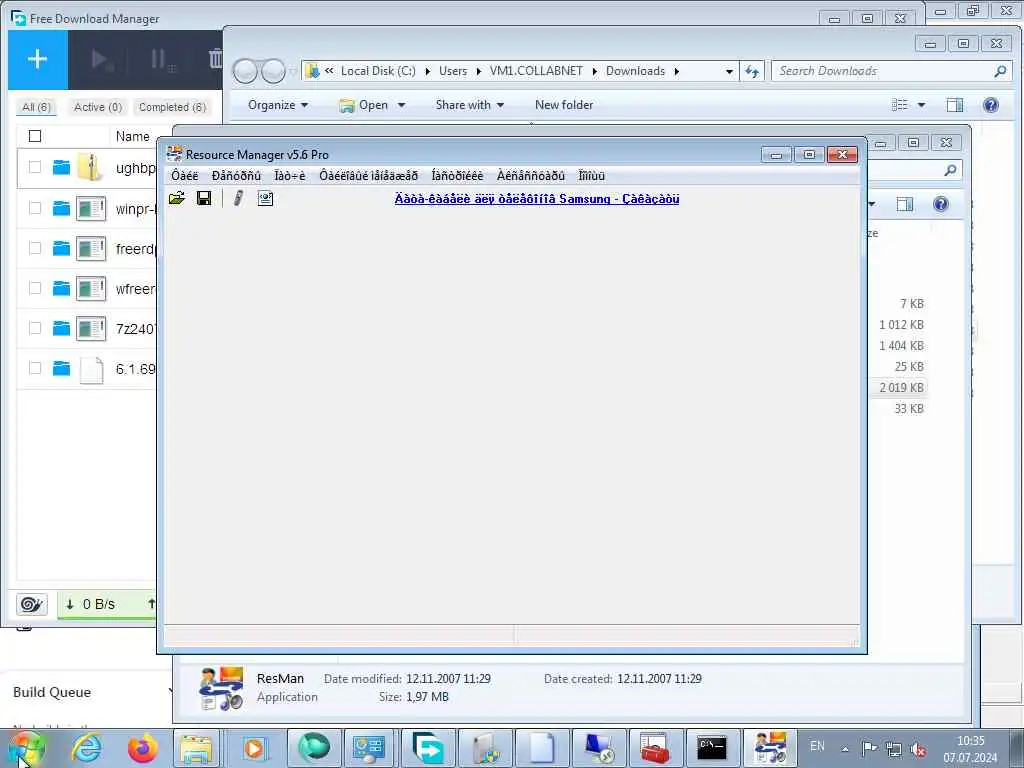The image size is (1024, 768).
Task: Expand the address bar history dropdown
Action: pyautogui.click(x=729, y=71)
